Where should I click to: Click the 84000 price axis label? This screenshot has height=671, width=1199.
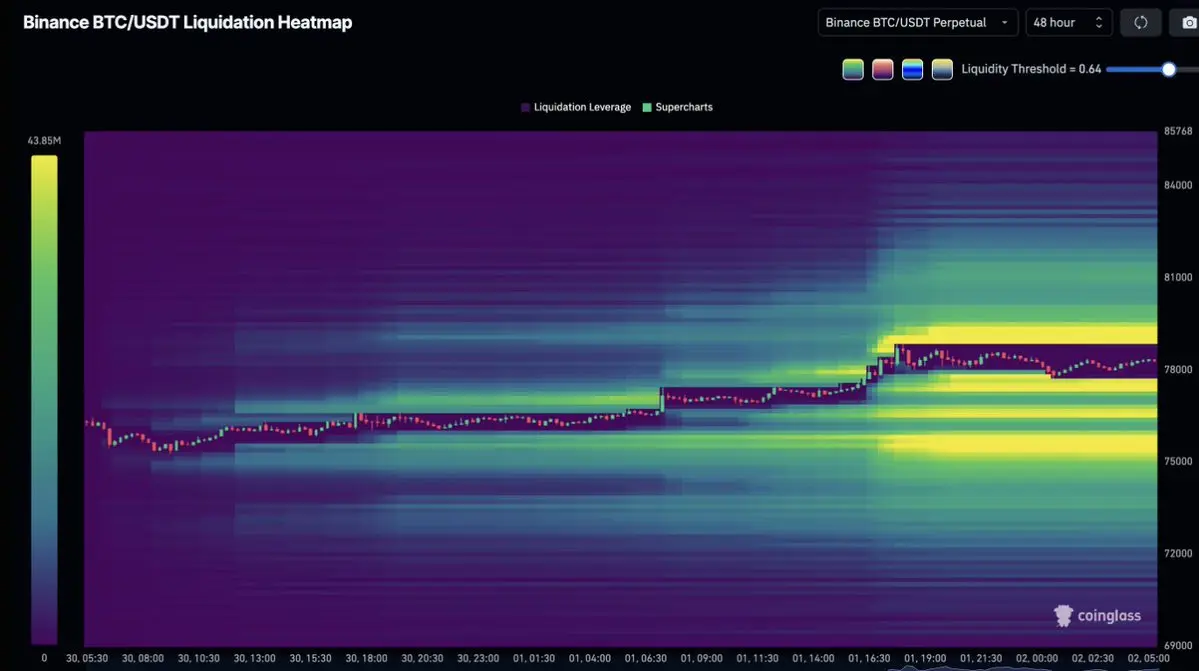pyautogui.click(x=1178, y=185)
